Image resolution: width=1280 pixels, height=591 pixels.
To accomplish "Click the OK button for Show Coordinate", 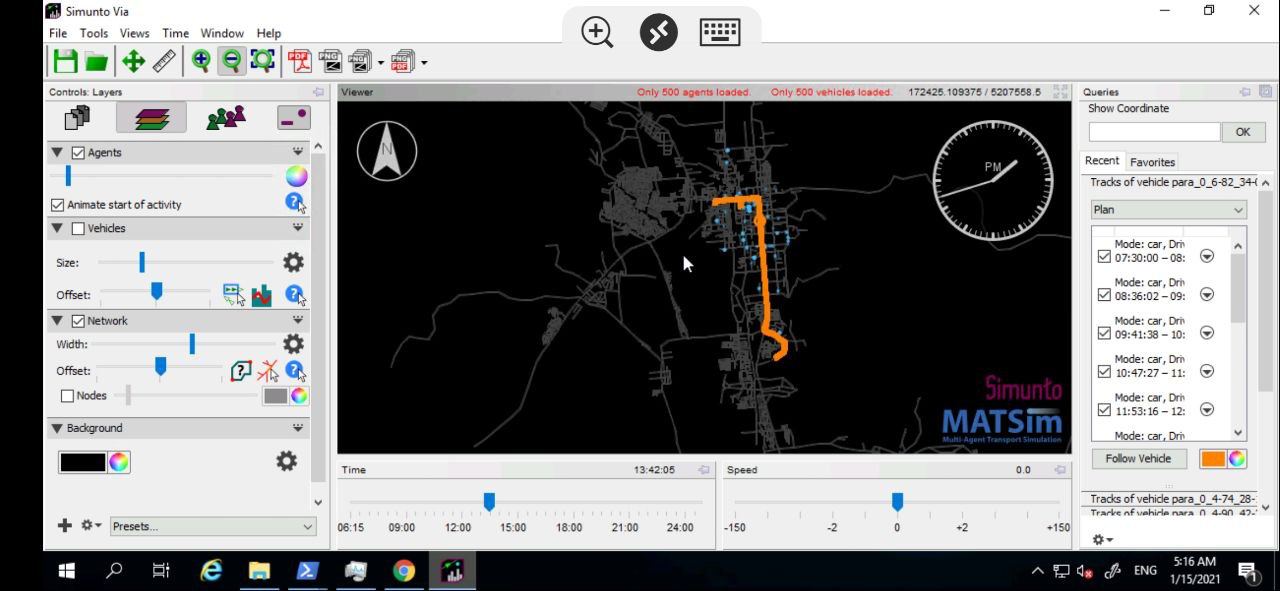I will click(x=1243, y=132).
